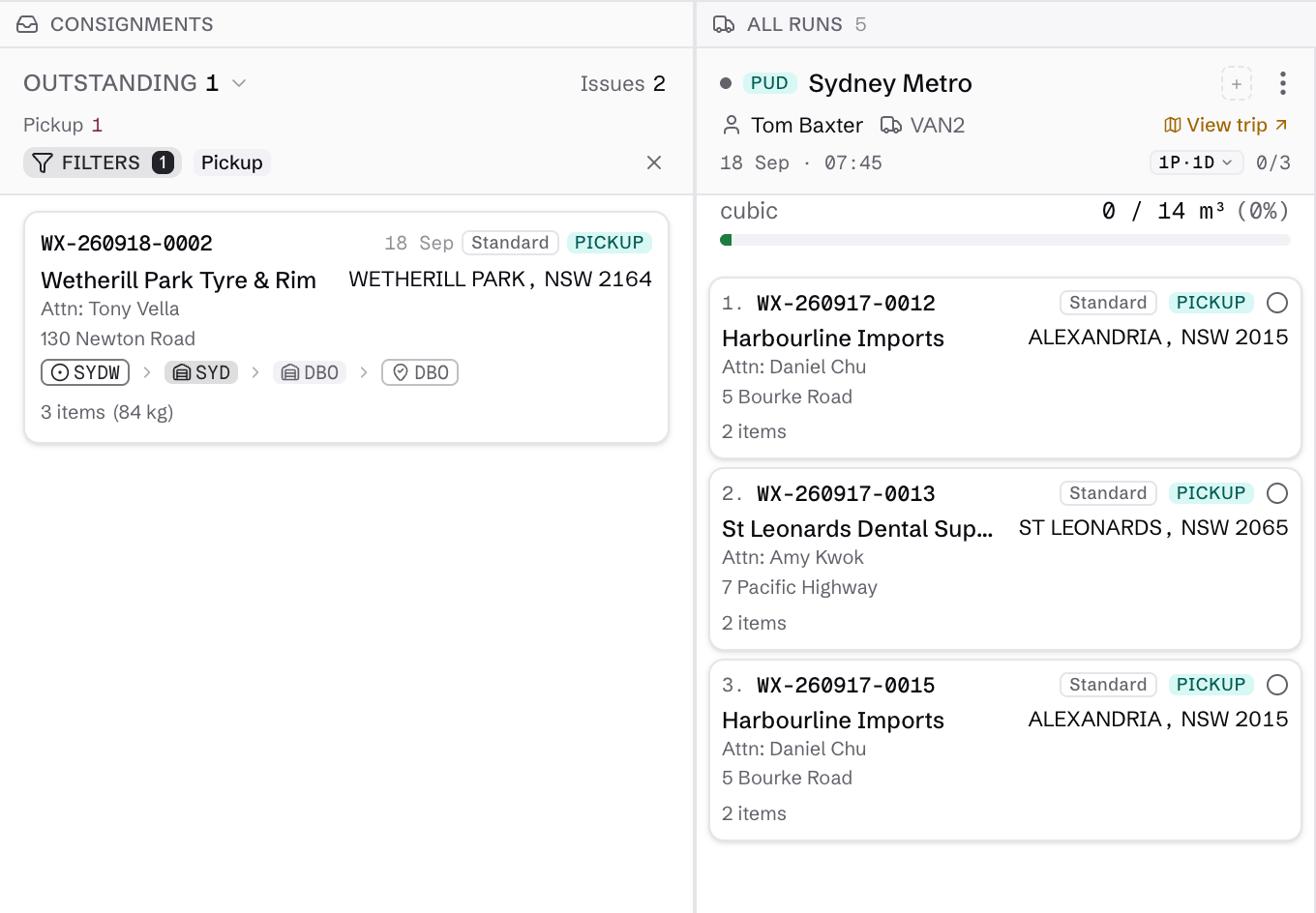Screen dimensions: 1316x913
Task: Click the driver person icon beside Tom Baxter
Action: click(x=732, y=125)
